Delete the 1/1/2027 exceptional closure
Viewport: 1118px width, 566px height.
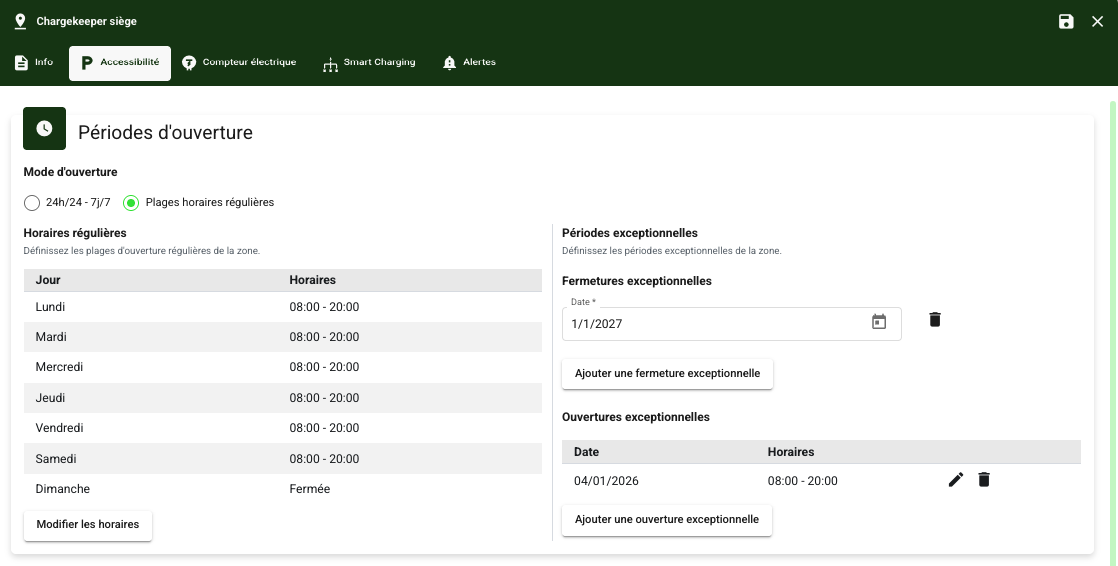pos(935,320)
